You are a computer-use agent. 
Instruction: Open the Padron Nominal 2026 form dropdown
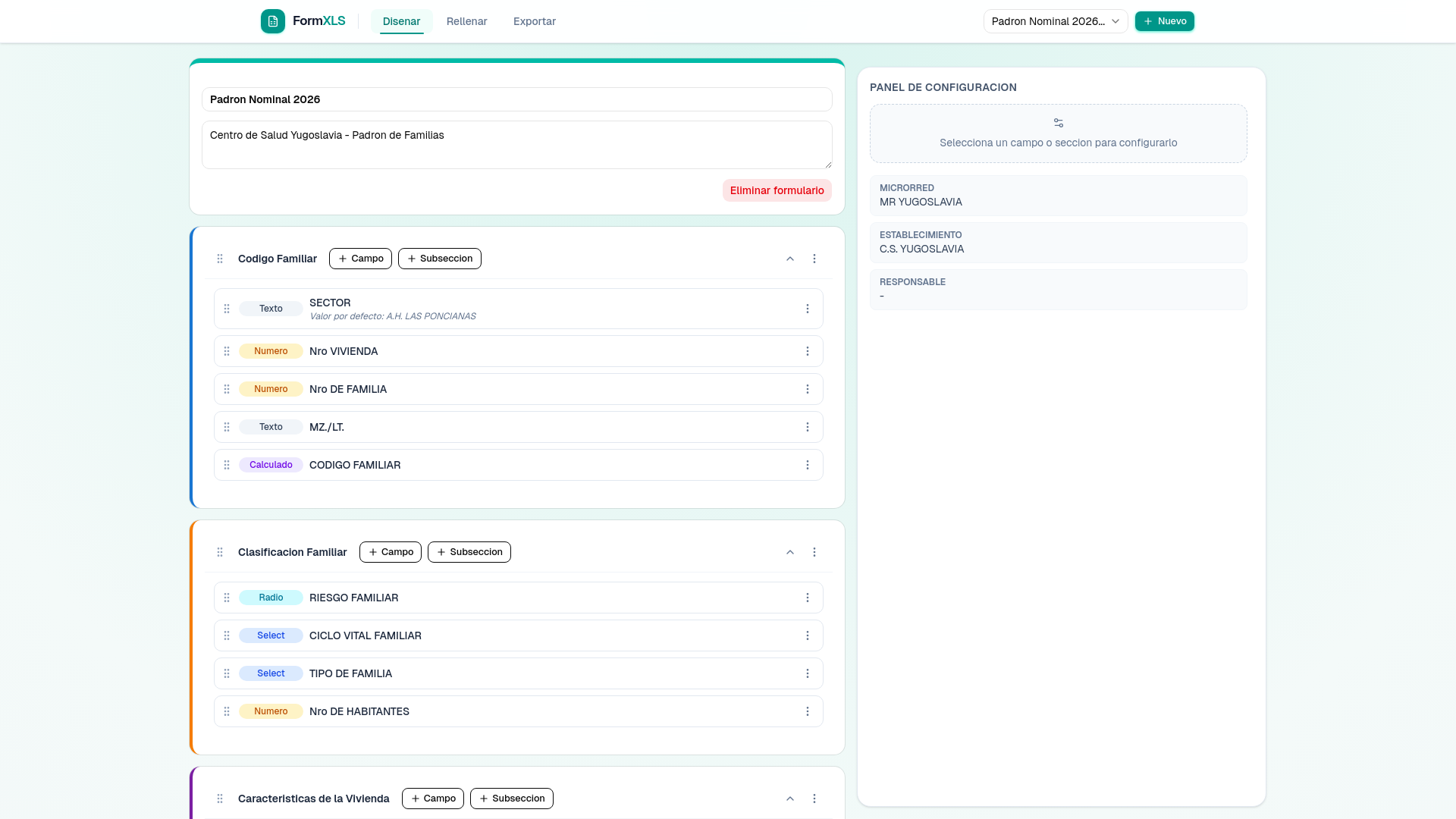click(1056, 21)
